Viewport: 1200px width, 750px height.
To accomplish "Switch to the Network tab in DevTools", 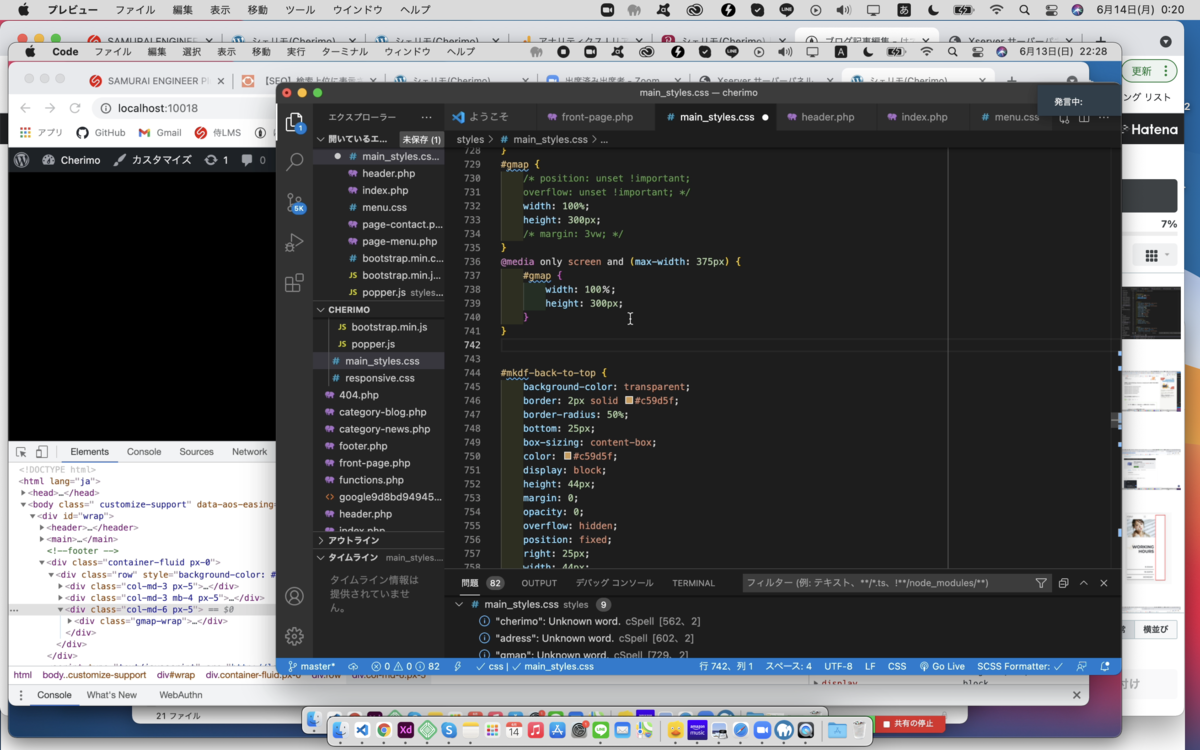I will click(249, 452).
